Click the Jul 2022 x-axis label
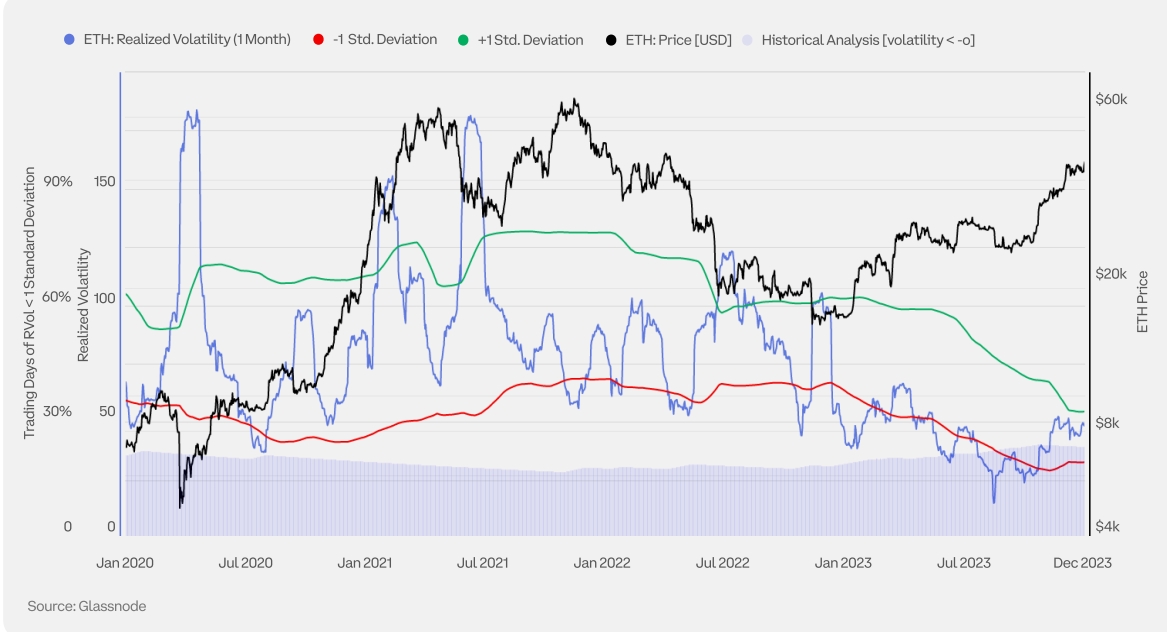Viewport: 1167px width, 632px height. [x=722, y=563]
